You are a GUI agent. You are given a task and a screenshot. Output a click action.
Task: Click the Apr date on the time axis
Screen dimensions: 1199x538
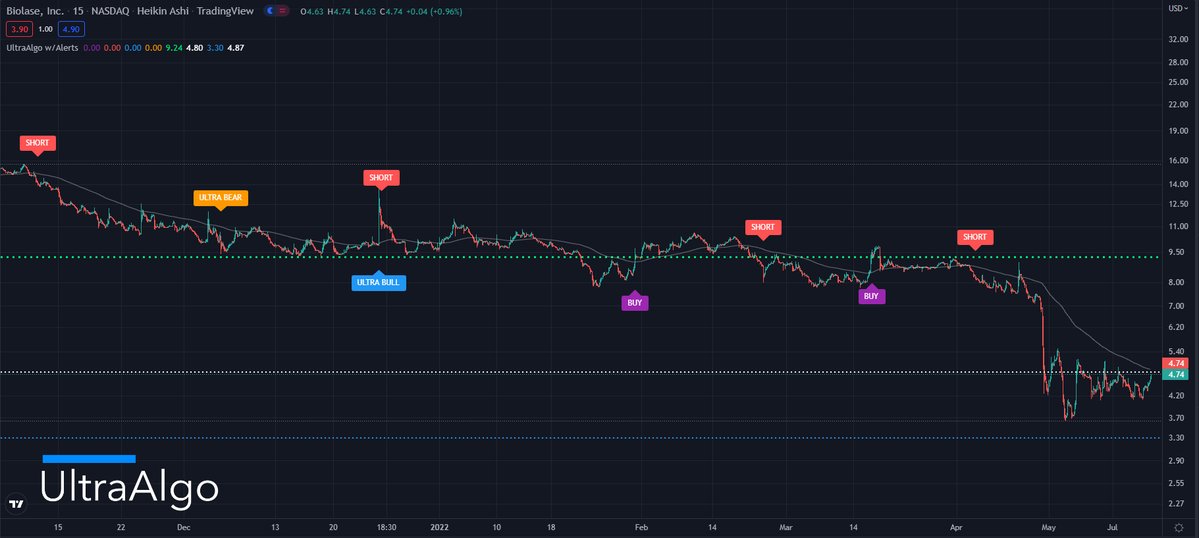(956, 527)
